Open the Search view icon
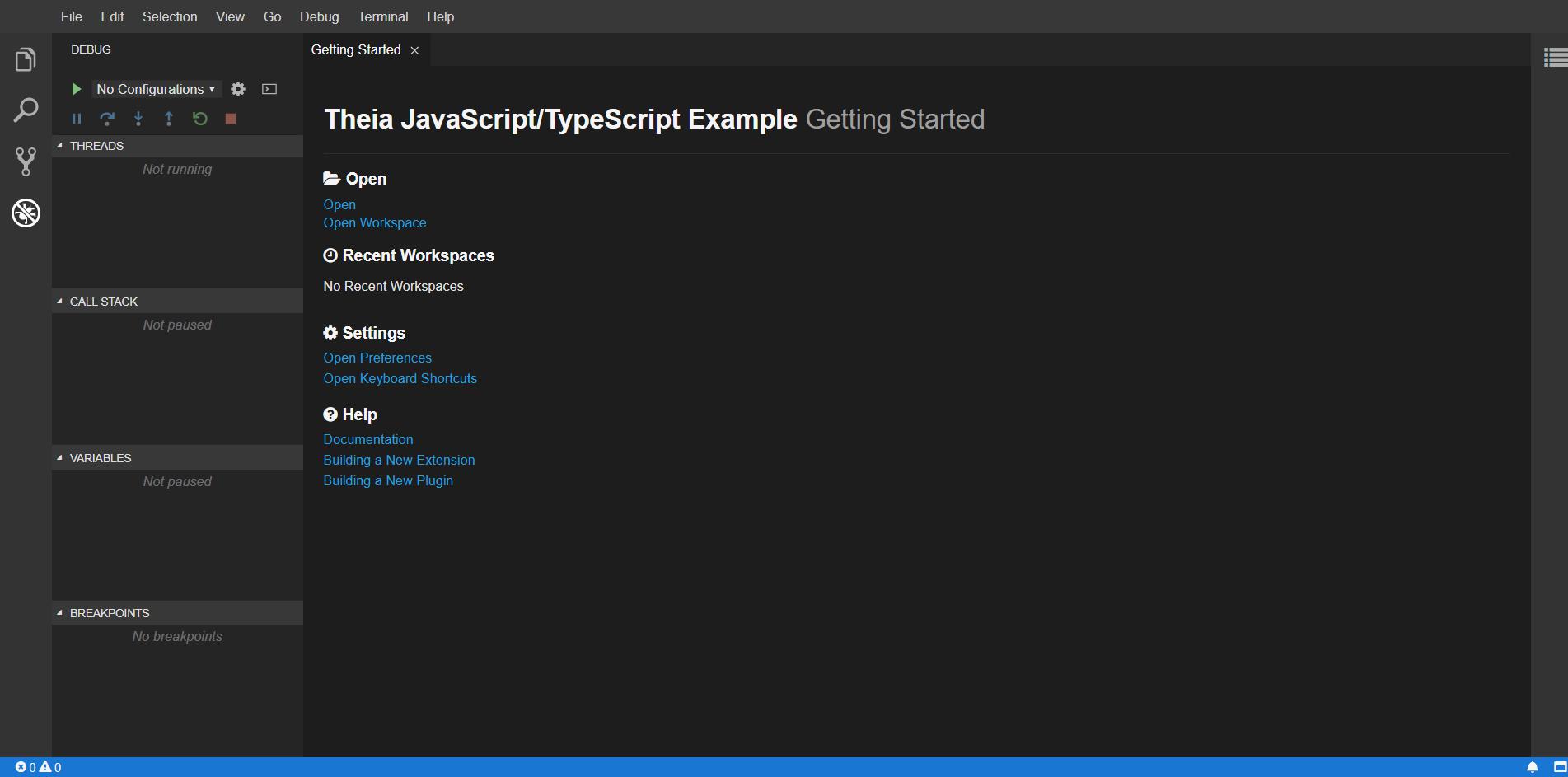Image resolution: width=1568 pixels, height=777 pixels. [x=26, y=110]
